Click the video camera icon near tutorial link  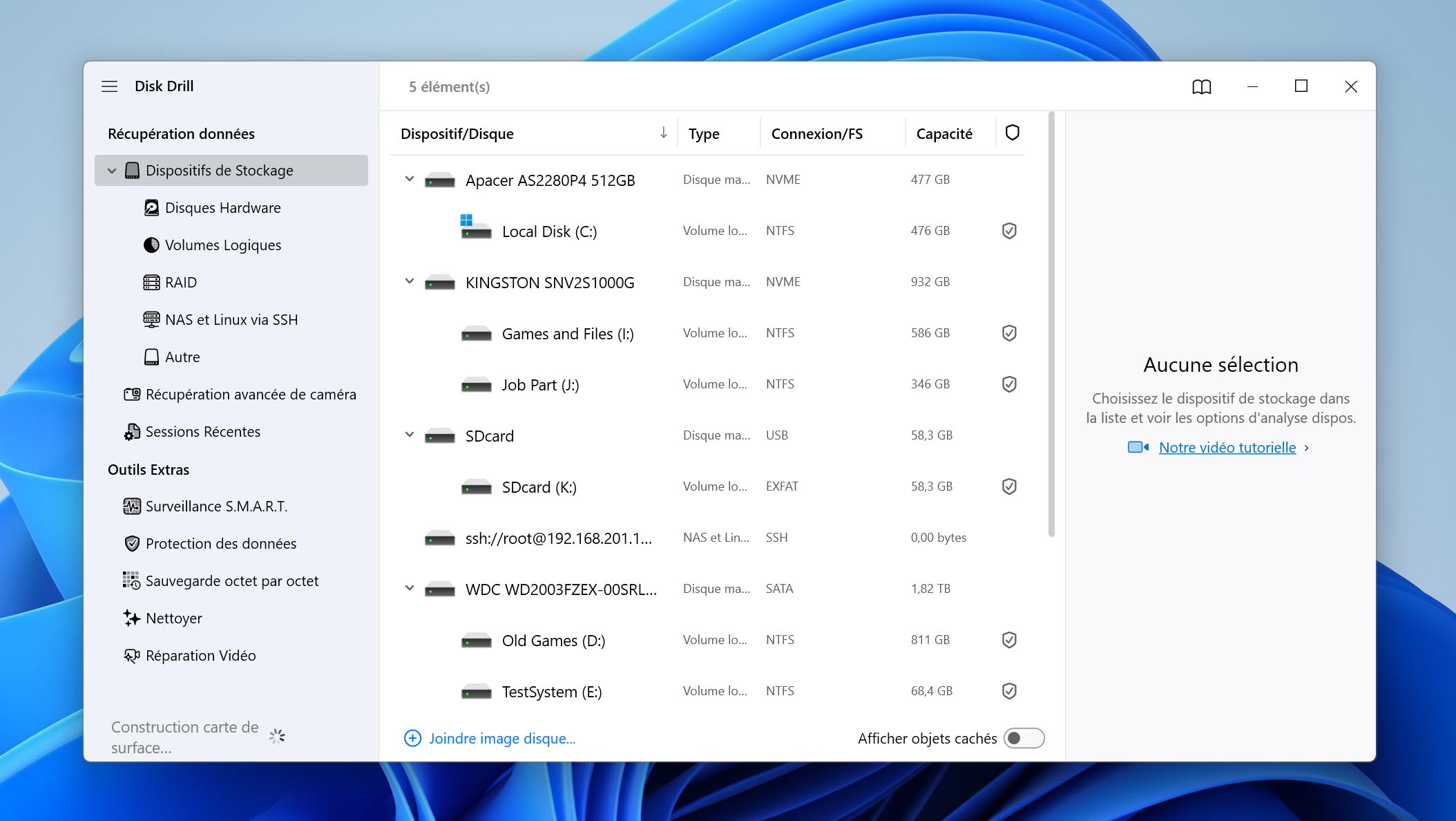[x=1138, y=448]
